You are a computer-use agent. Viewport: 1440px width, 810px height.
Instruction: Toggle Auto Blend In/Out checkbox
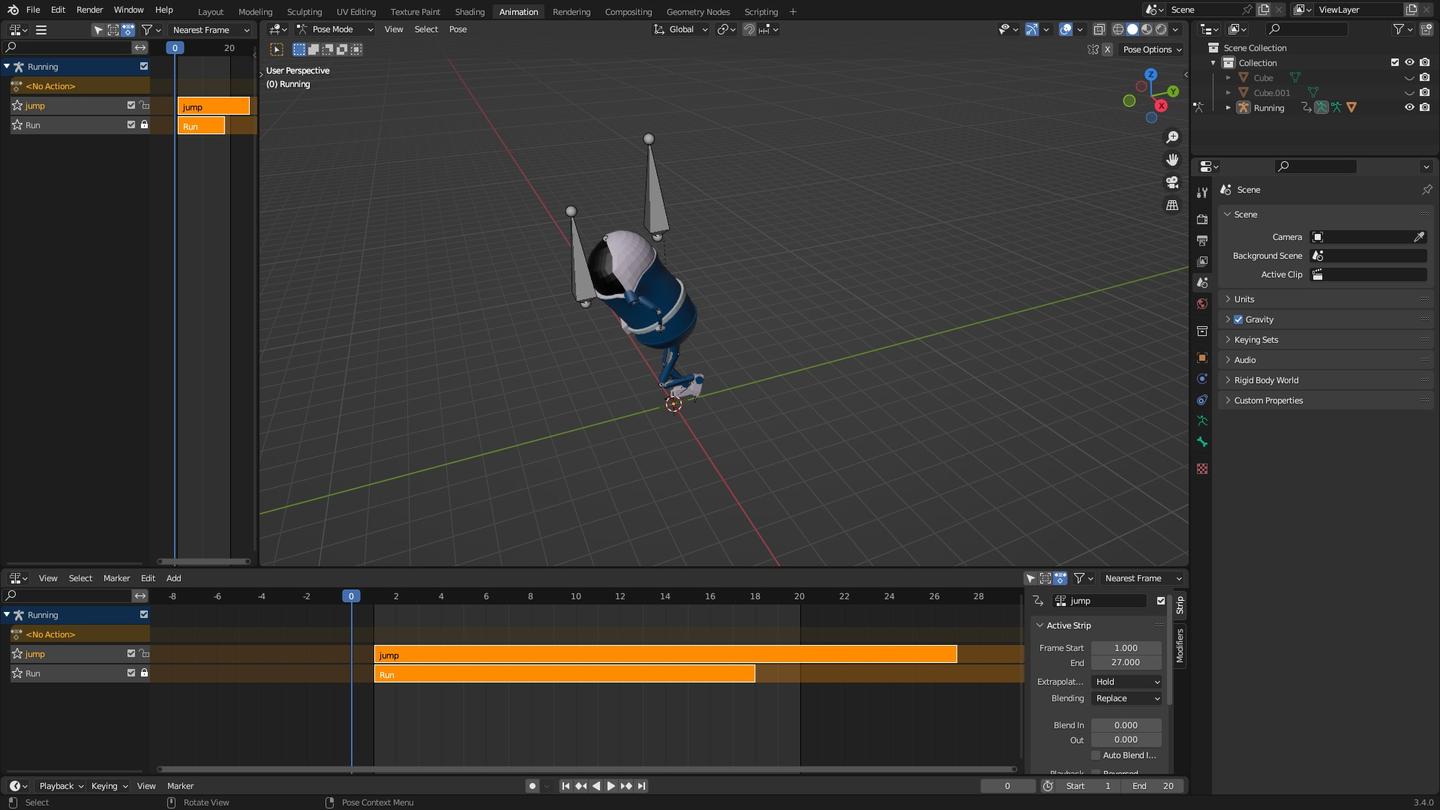coord(1095,755)
